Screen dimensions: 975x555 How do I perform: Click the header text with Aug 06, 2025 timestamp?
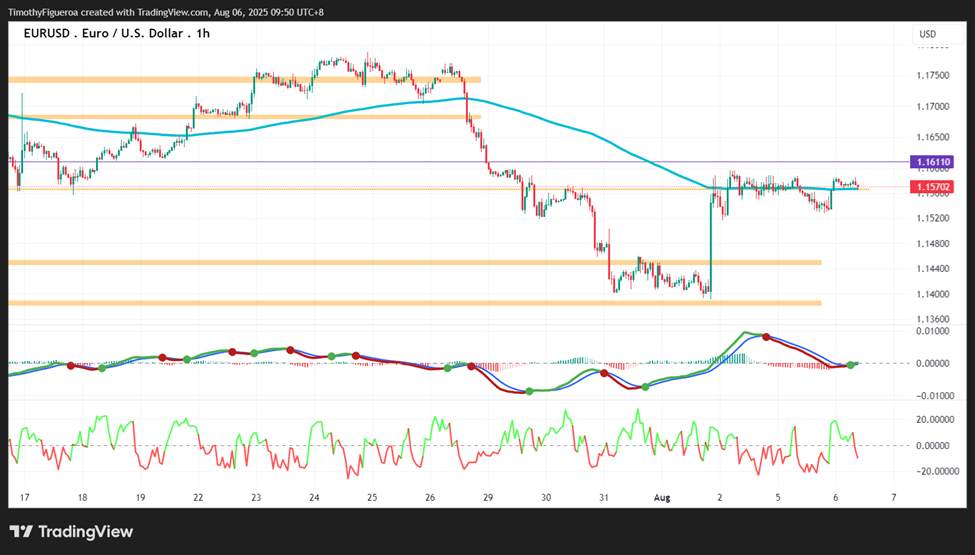(x=165, y=12)
